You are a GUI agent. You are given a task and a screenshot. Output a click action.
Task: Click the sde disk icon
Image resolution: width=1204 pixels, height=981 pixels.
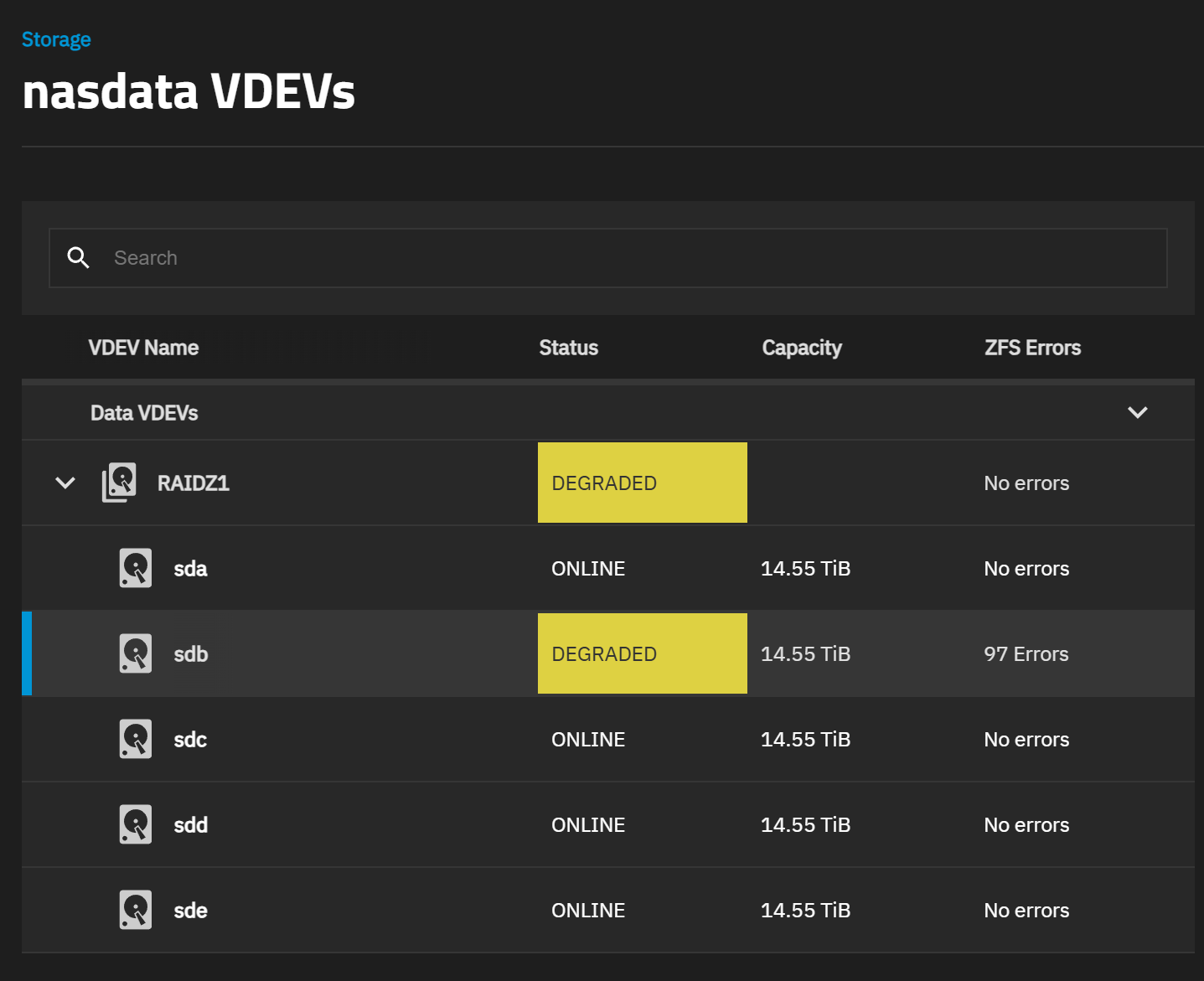pyautogui.click(x=135, y=910)
